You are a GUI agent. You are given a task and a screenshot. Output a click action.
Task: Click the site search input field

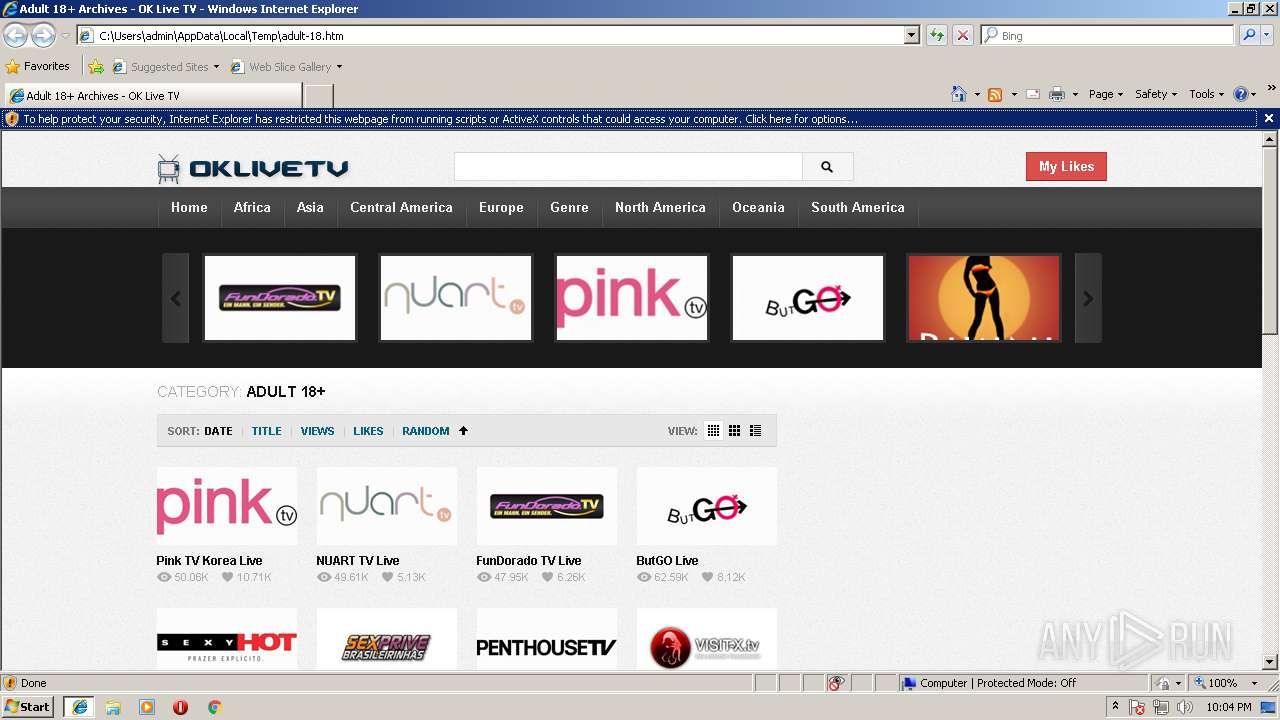click(x=628, y=167)
